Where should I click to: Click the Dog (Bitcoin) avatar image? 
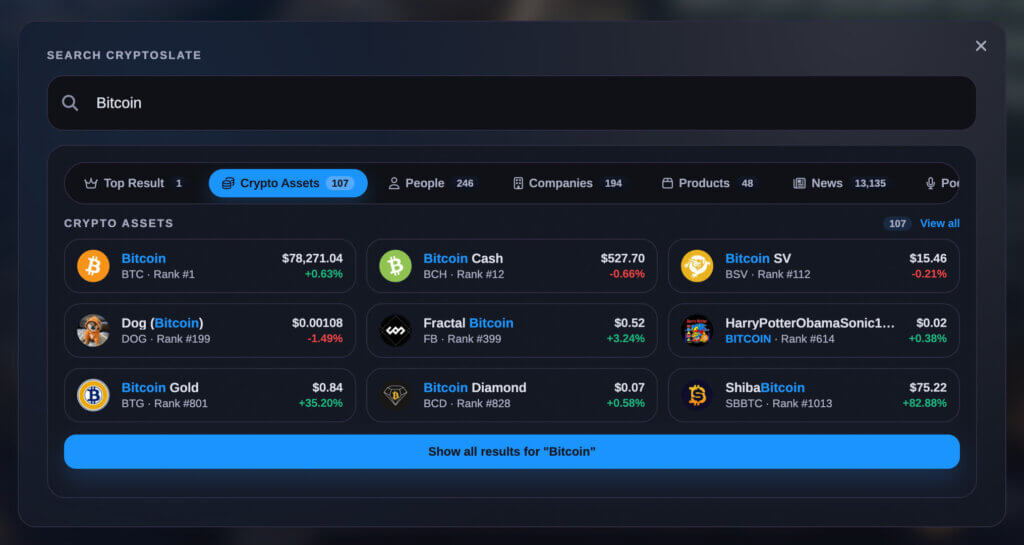(93, 330)
